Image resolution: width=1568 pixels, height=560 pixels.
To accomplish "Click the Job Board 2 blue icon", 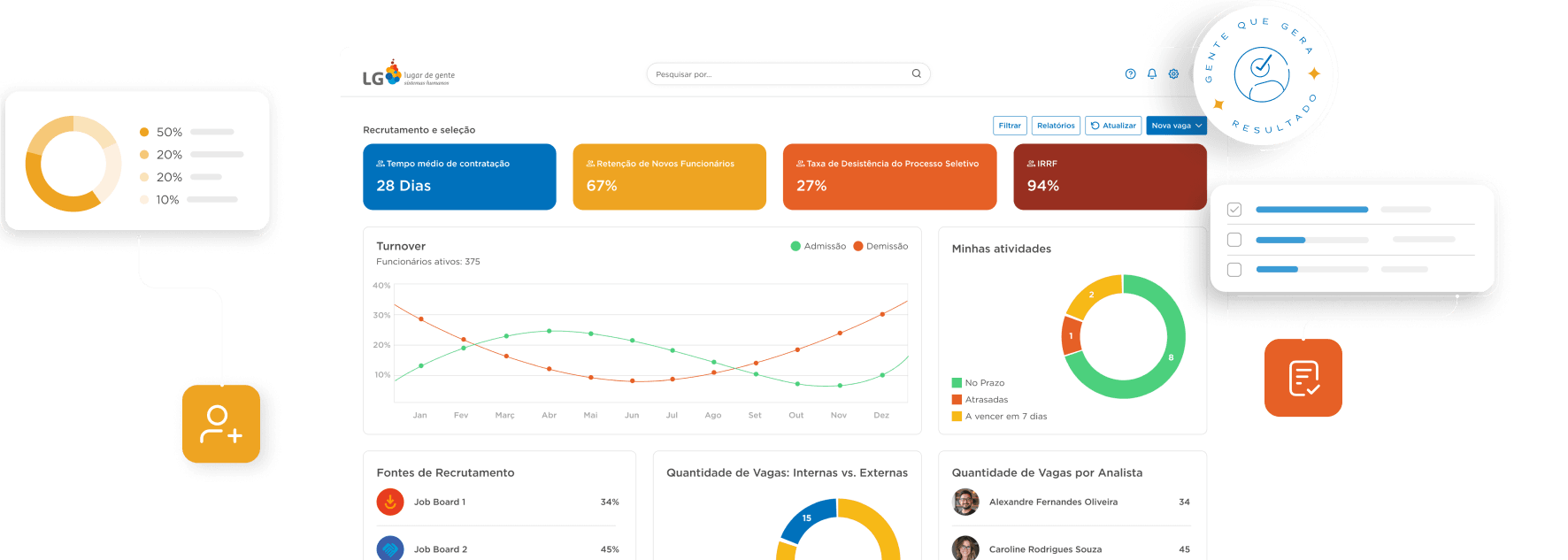I will tap(390, 548).
